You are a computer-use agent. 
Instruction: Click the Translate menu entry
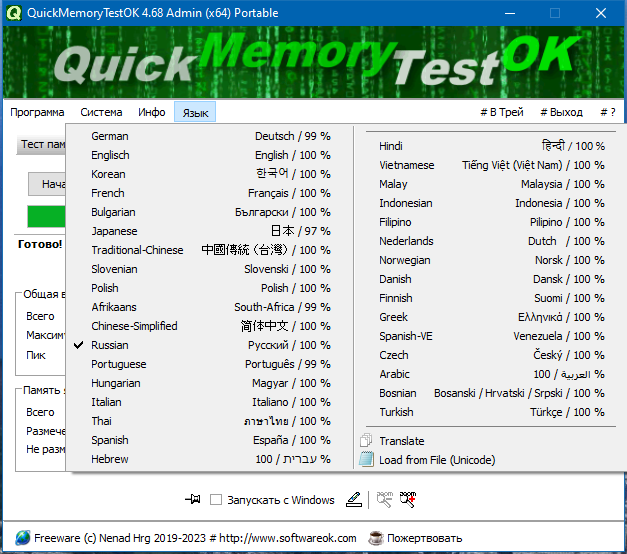[491, 441]
